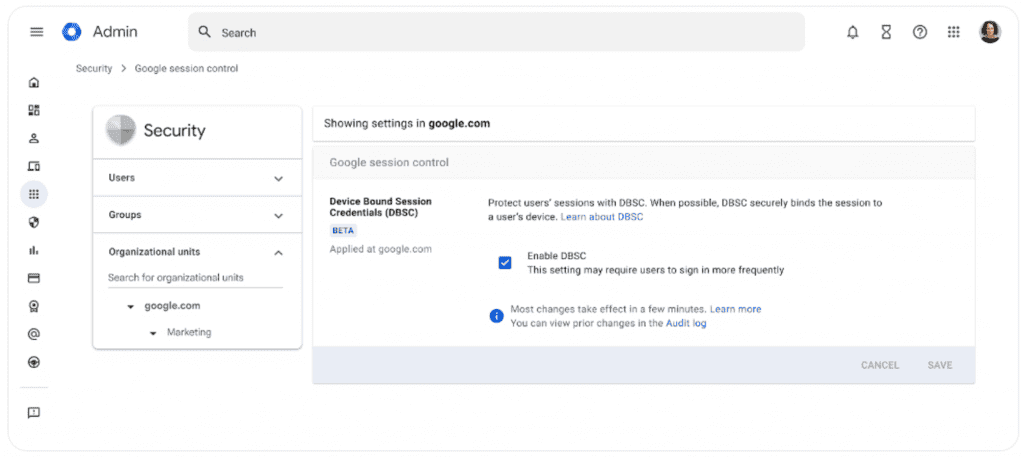Open the badge ribbon icon in sidebar
This screenshot has height=457, width=1024.
point(34,306)
